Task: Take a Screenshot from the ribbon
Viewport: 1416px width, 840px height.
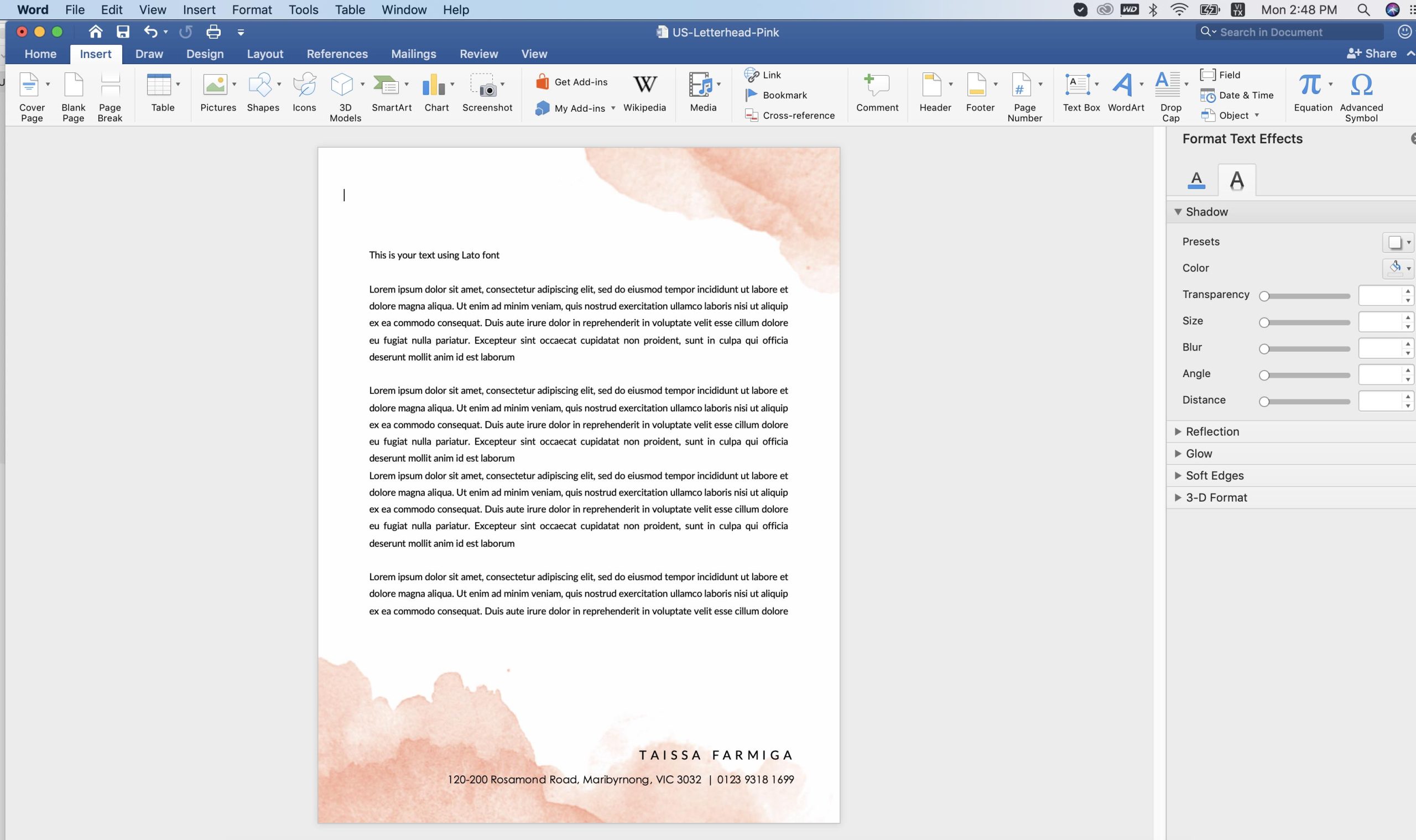Action: 487,93
